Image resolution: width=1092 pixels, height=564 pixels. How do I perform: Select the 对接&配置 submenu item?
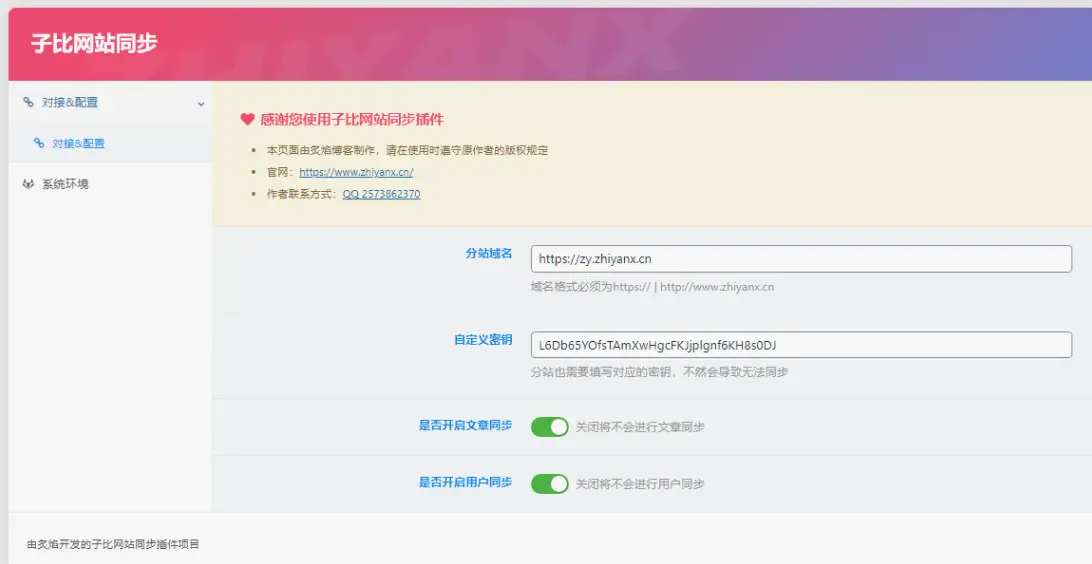pos(110,143)
